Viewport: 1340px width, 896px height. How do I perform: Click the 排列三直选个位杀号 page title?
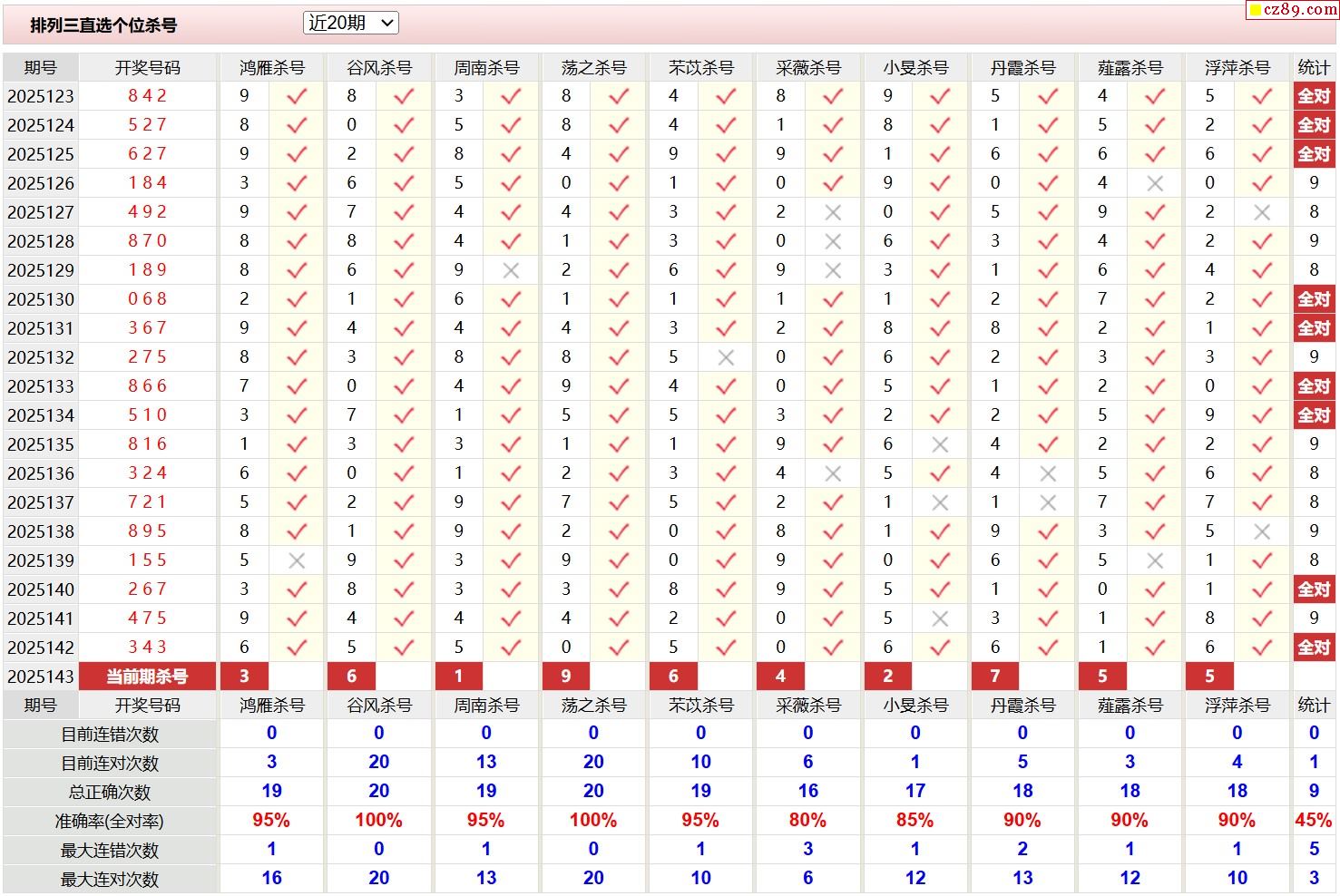pyautogui.click(x=103, y=25)
